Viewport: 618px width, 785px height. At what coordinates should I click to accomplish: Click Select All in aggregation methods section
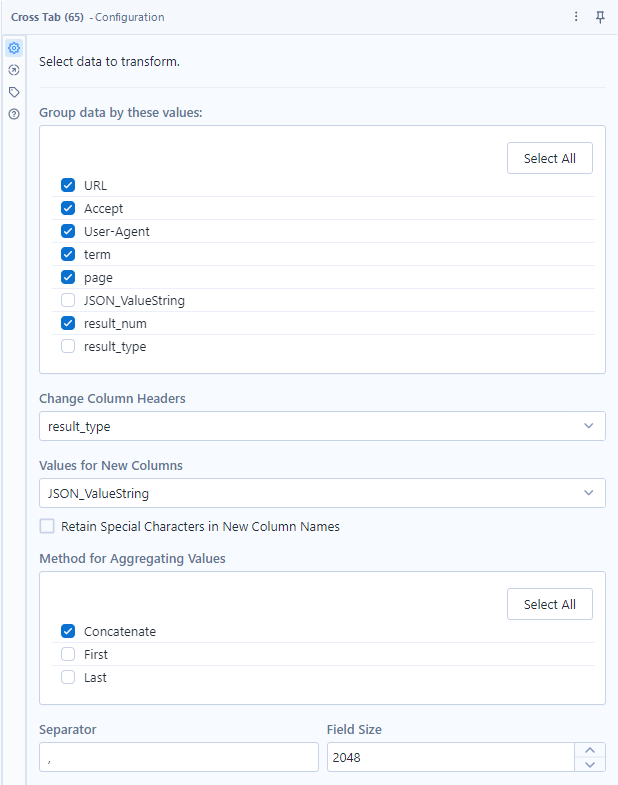click(x=549, y=604)
